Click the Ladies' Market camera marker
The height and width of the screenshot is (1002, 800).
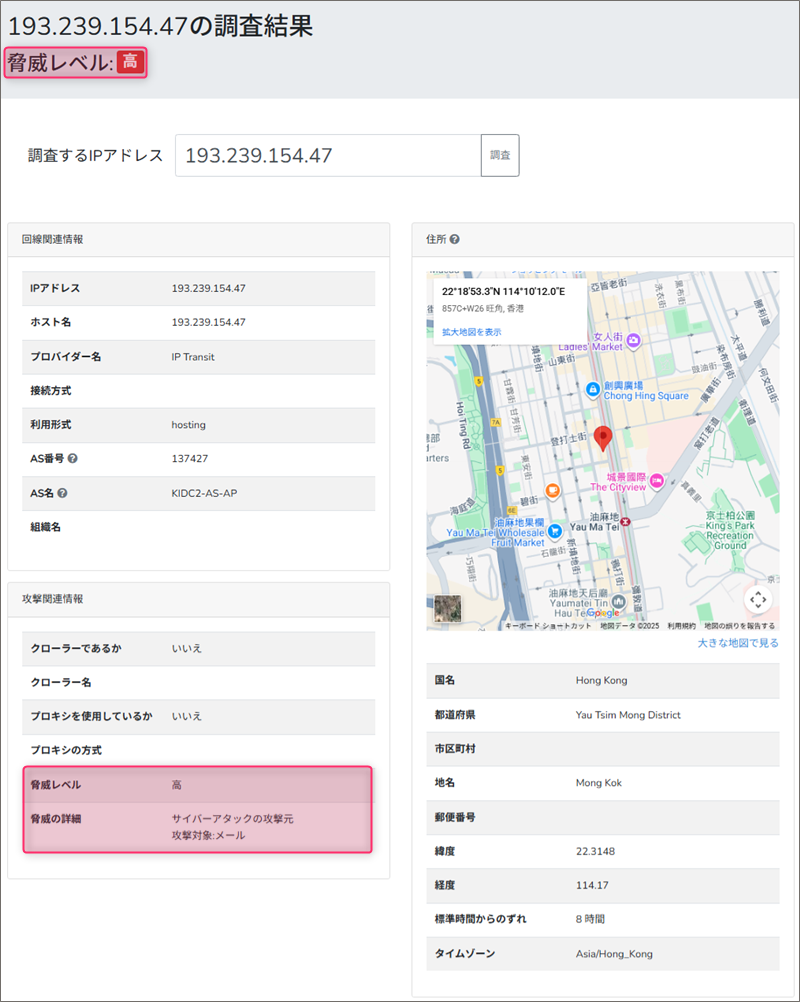[x=633, y=341]
